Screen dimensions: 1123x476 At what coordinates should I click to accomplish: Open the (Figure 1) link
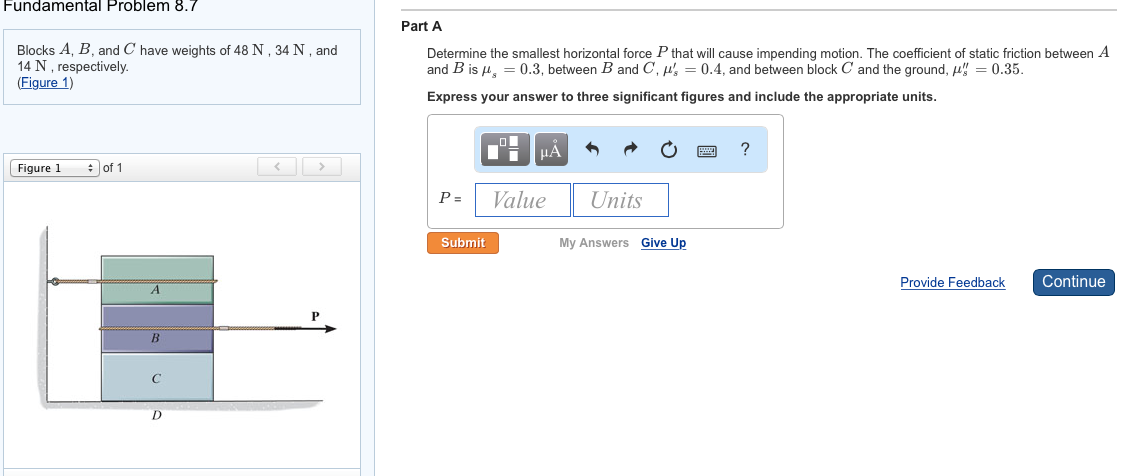click(x=45, y=82)
